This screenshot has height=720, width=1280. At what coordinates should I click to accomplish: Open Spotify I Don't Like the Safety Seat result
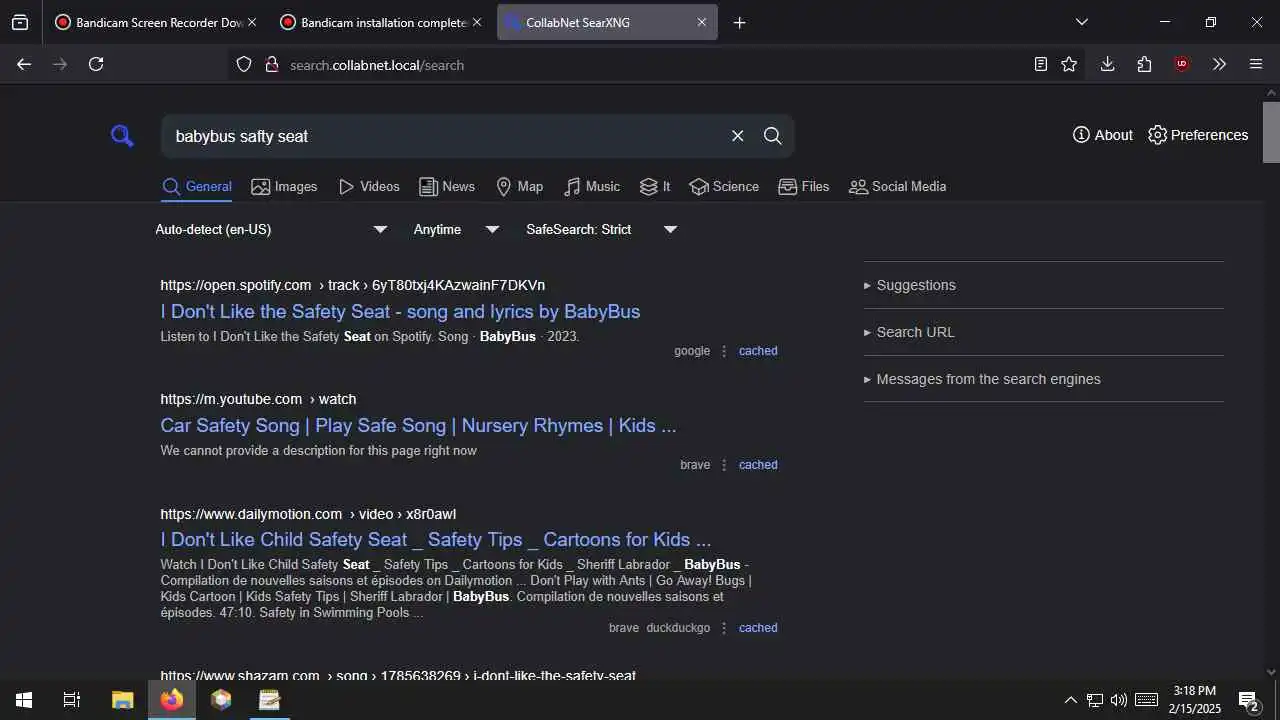[x=400, y=311]
